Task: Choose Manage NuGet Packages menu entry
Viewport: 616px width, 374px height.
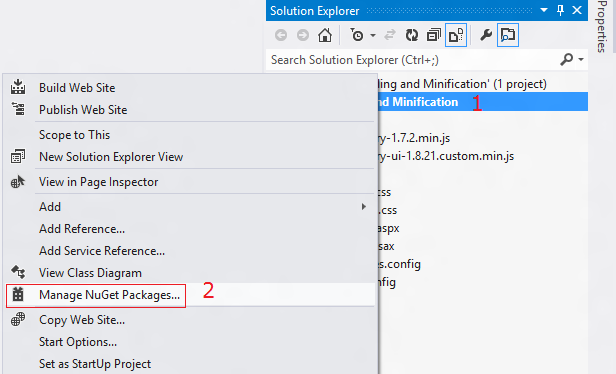Action: pos(109,295)
